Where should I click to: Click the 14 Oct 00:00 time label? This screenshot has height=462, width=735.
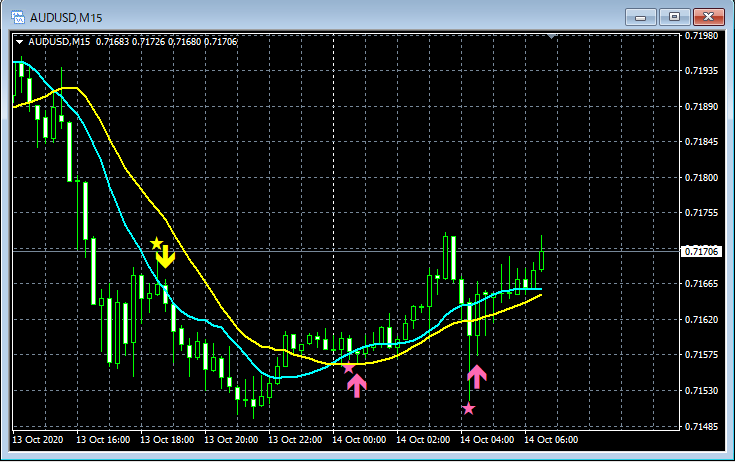tap(359, 440)
